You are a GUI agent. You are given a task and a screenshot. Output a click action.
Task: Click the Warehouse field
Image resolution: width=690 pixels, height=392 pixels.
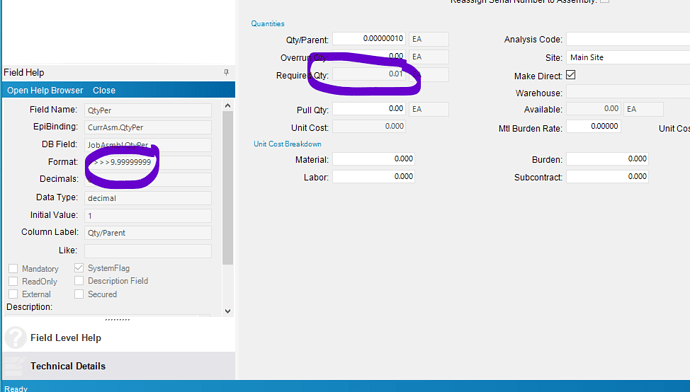(628, 92)
